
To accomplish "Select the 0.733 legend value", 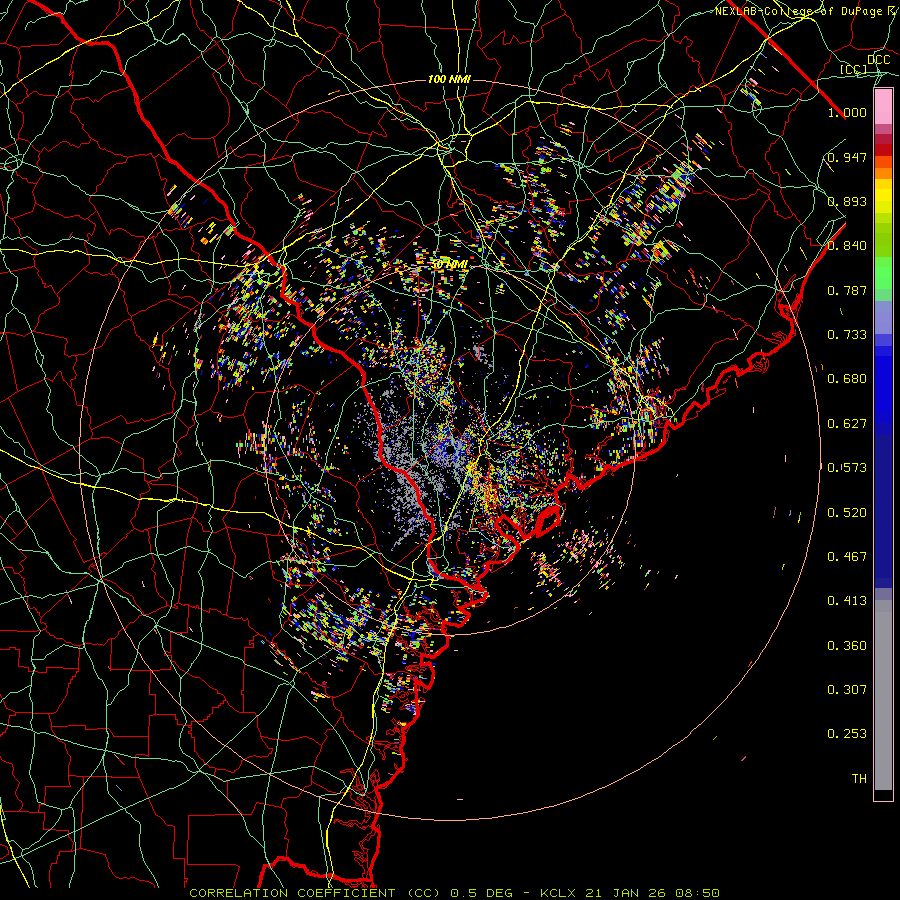I will (847, 335).
